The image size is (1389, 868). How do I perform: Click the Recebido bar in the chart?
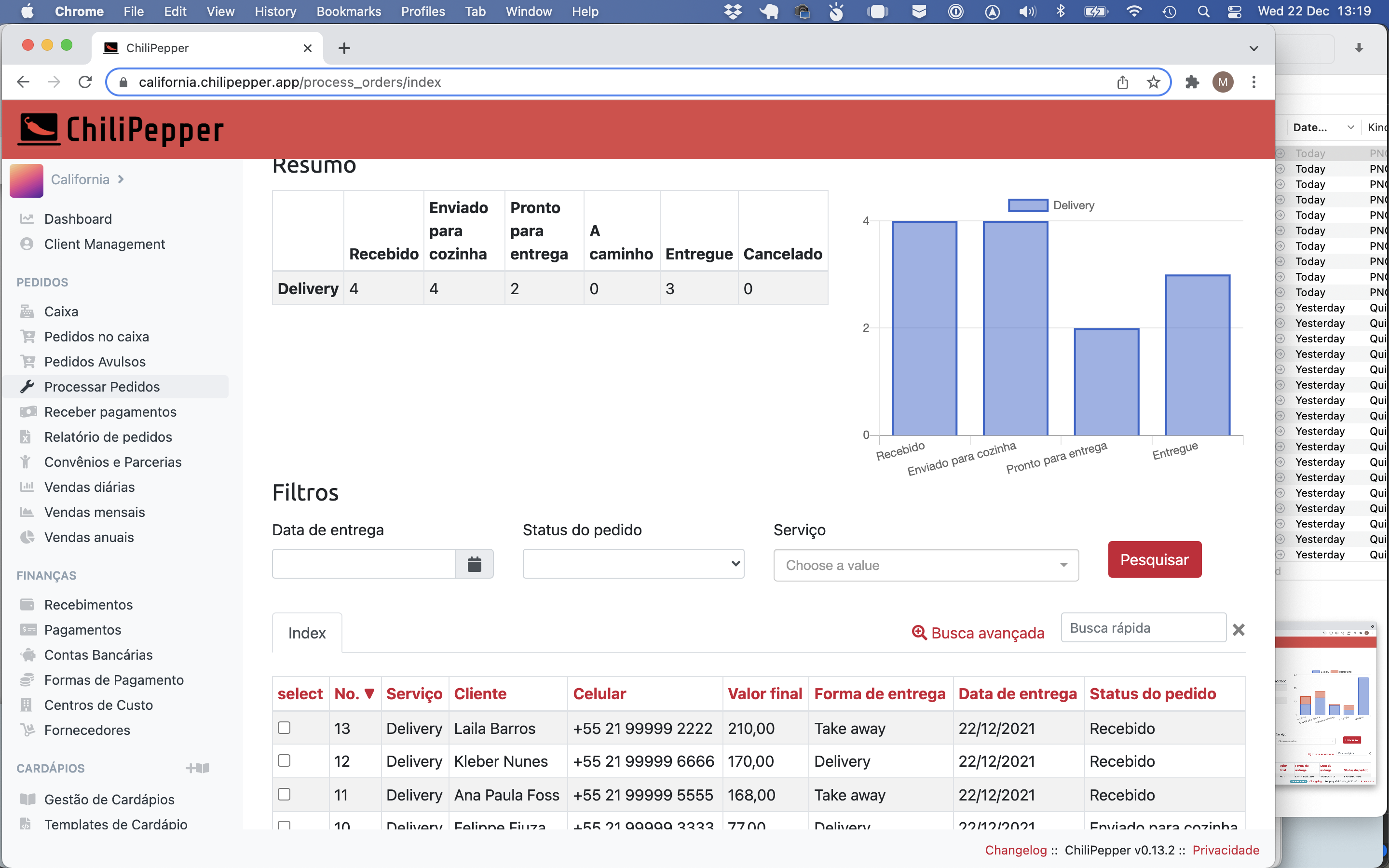[924, 328]
